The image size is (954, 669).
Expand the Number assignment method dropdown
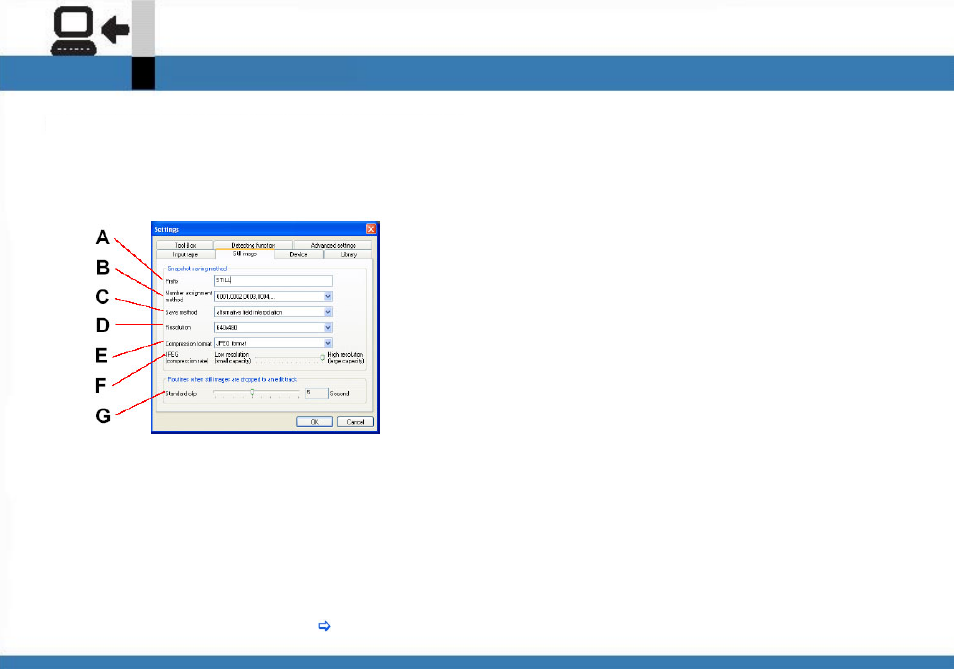click(273, 296)
